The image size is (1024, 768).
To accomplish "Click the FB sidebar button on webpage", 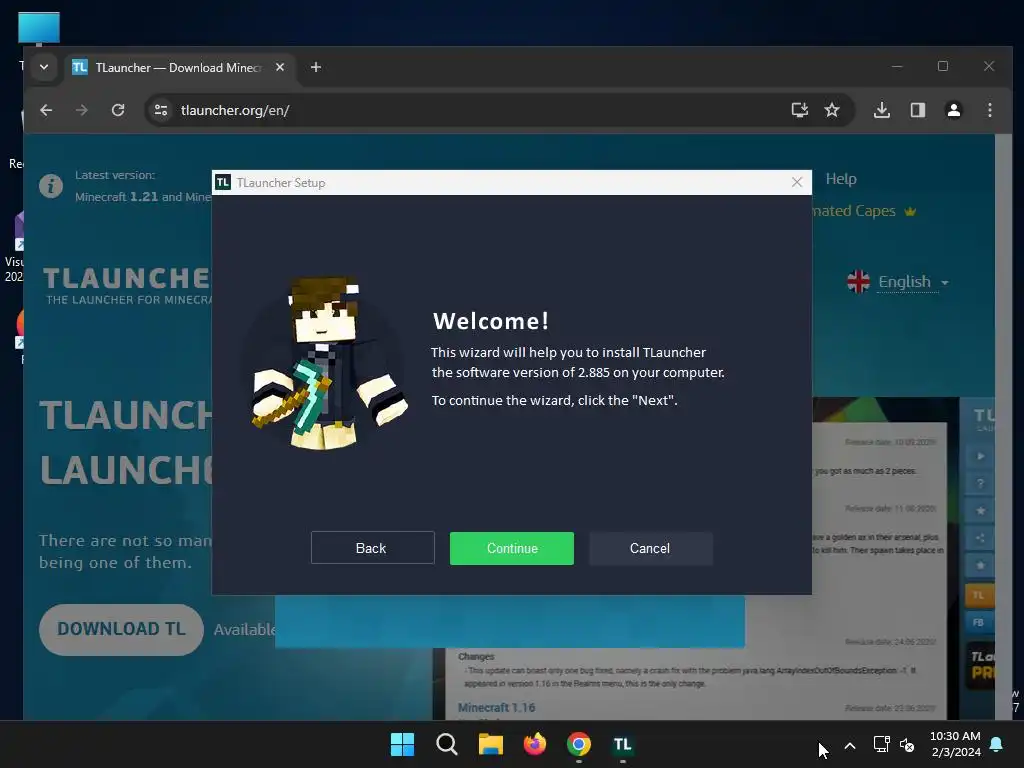I will tap(979, 622).
